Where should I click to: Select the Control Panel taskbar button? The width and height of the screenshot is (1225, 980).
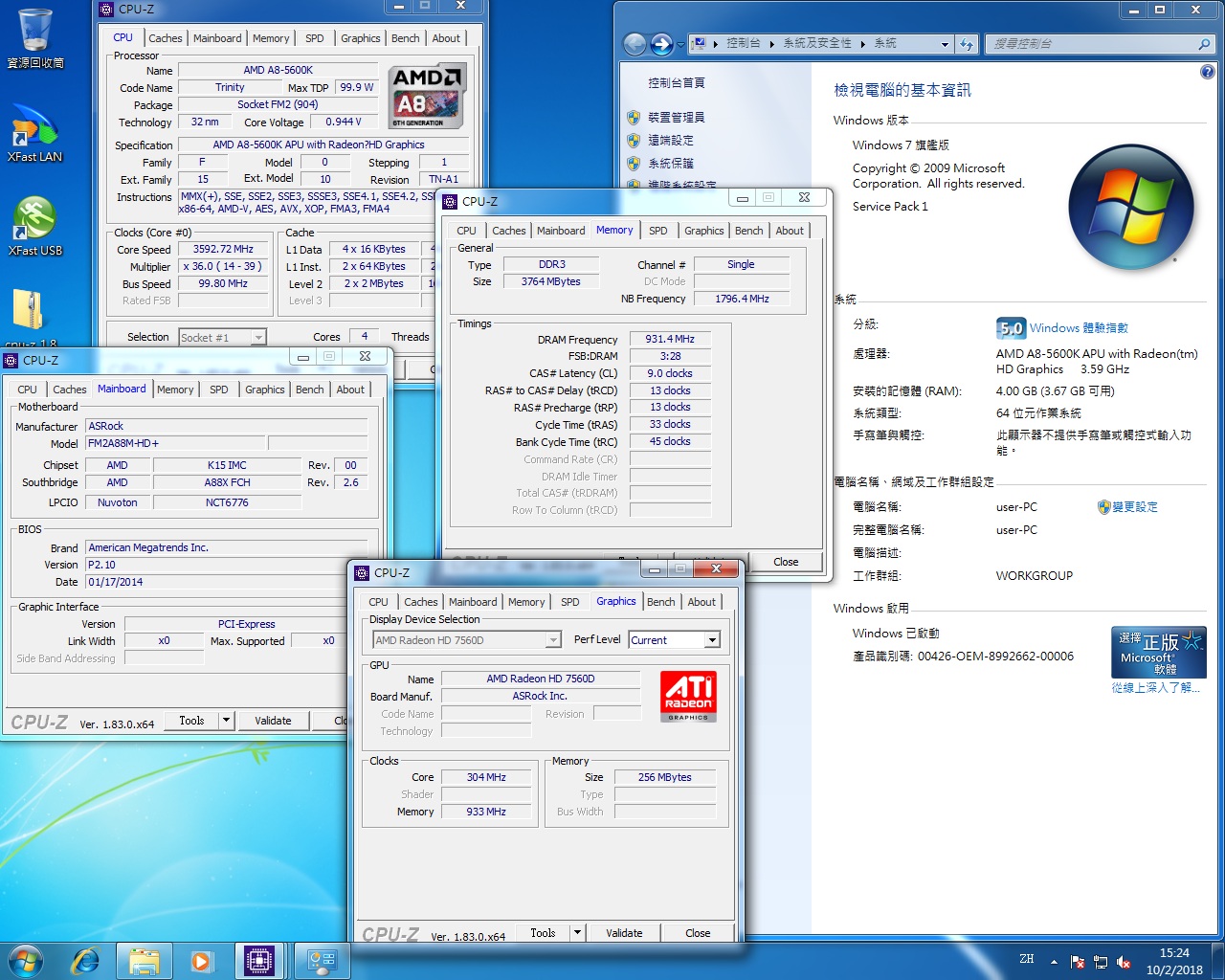click(x=322, y=960)
